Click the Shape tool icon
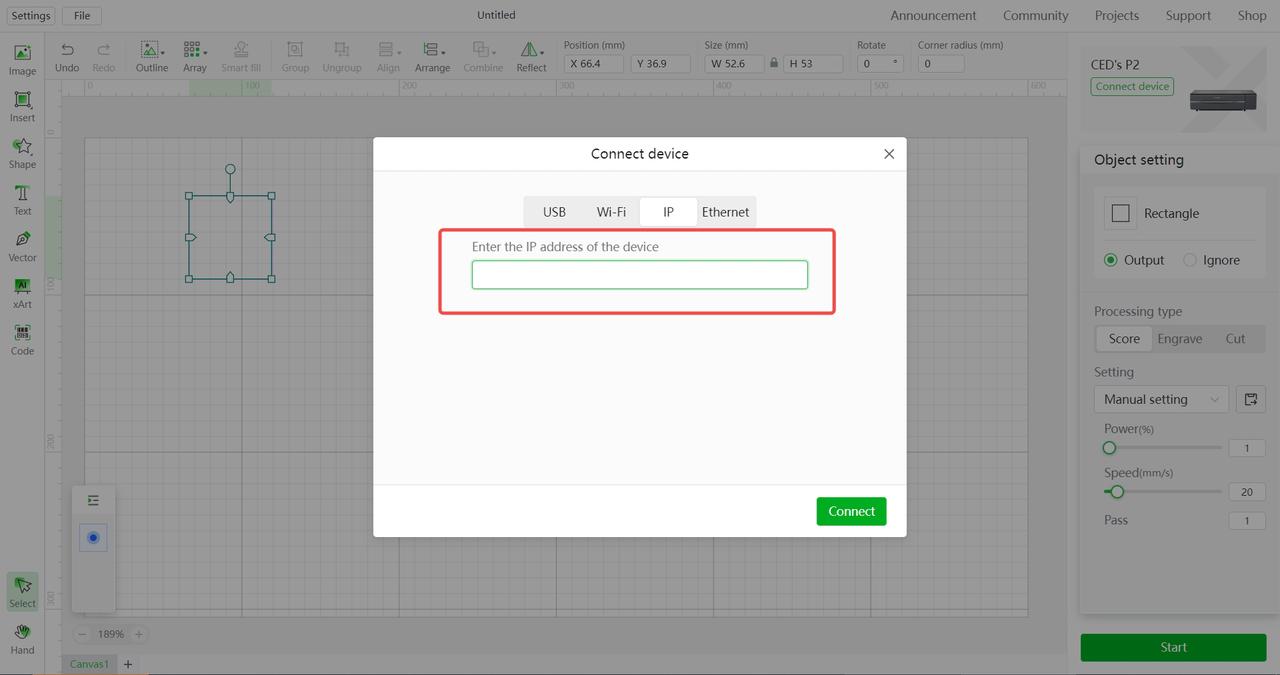The height and width of the screenshot is (675, 1280). [22, 152]
